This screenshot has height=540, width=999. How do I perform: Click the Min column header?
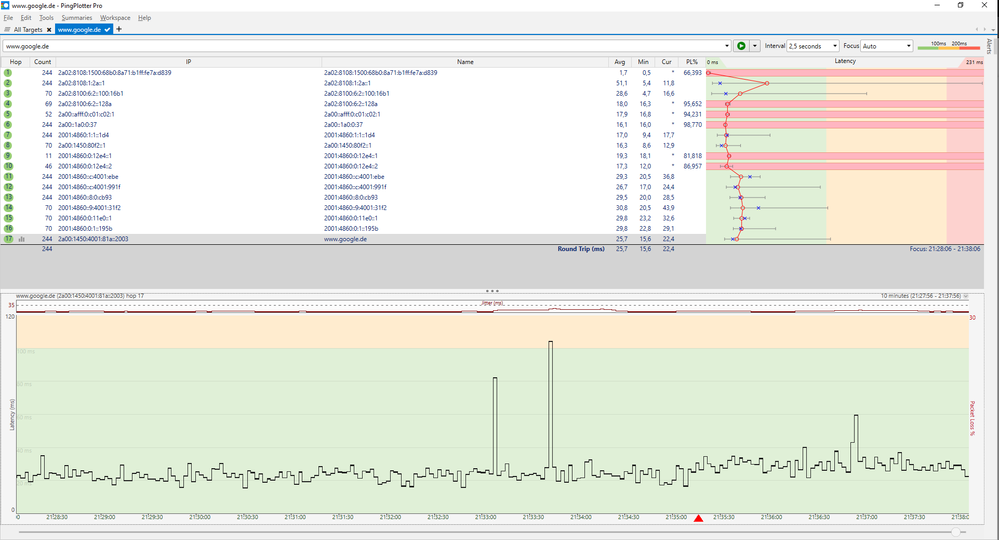click(643, 62)
